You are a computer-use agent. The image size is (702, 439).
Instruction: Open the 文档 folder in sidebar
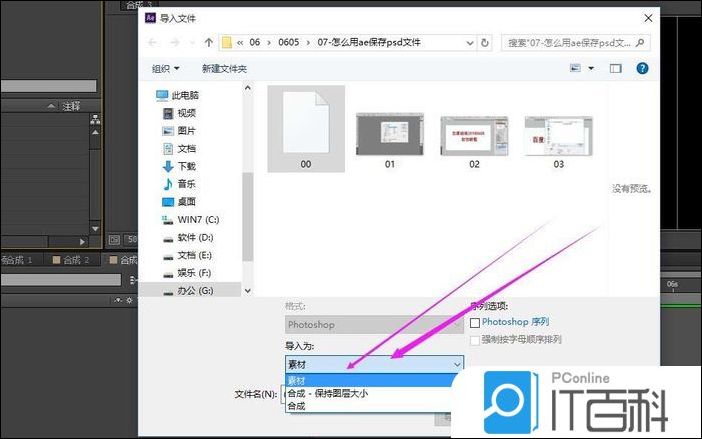click(x=179, y=149)
